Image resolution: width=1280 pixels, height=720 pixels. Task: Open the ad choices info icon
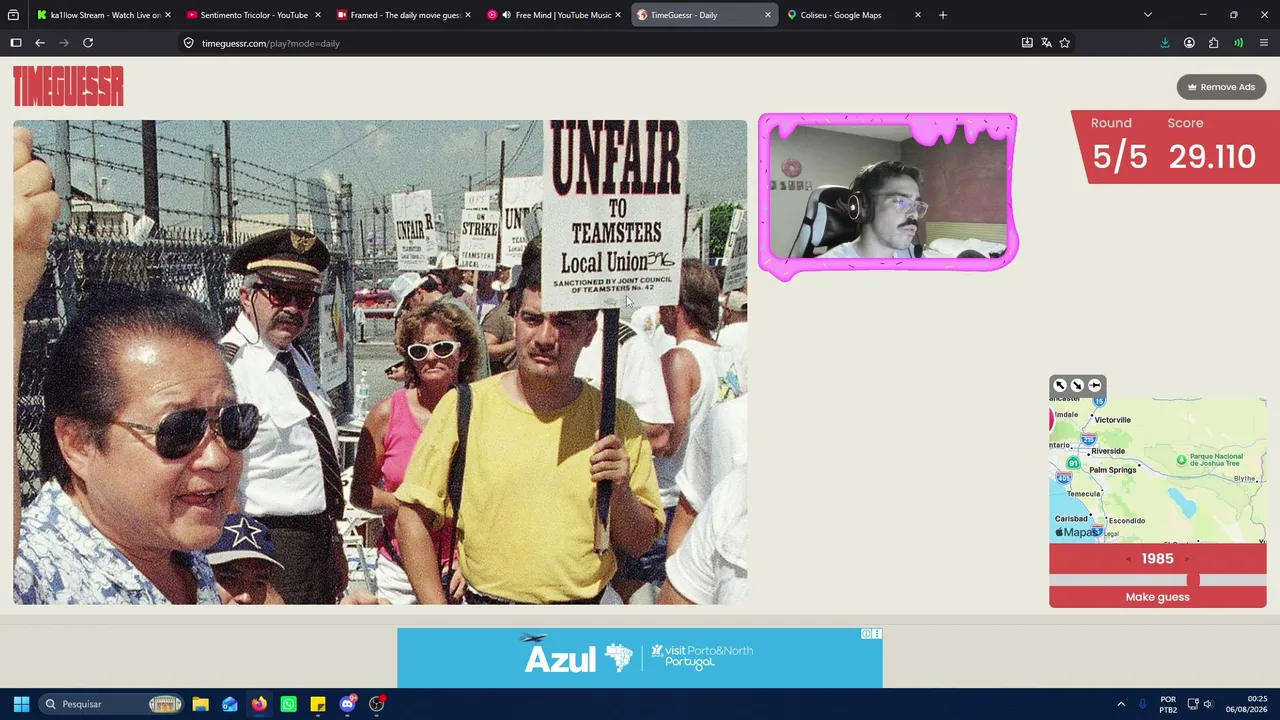click(867, 634)
